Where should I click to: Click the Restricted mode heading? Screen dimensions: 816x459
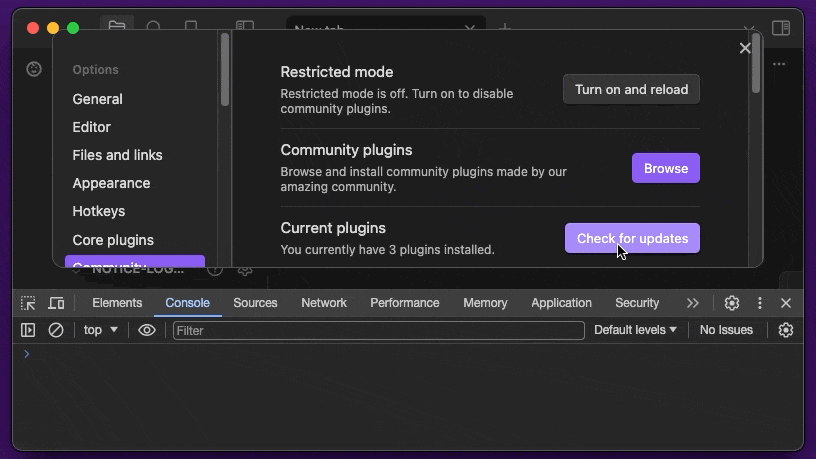337,72
